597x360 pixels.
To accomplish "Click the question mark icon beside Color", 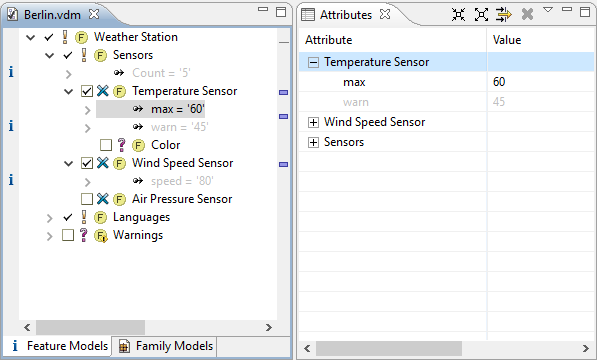I will point(121,145).
